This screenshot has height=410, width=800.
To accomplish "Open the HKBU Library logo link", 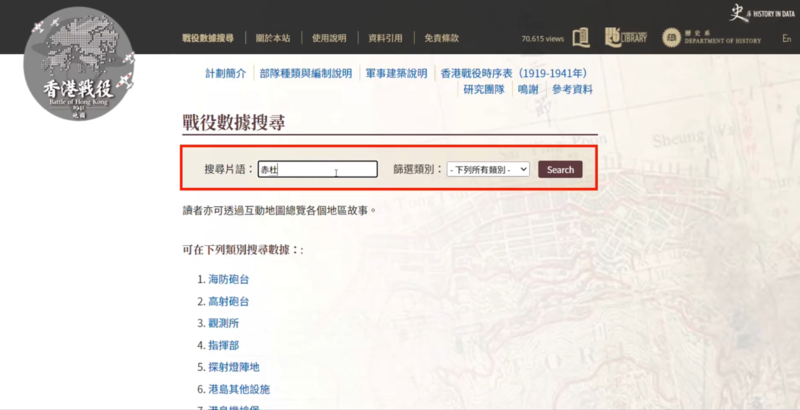I will tap(626, 38).
